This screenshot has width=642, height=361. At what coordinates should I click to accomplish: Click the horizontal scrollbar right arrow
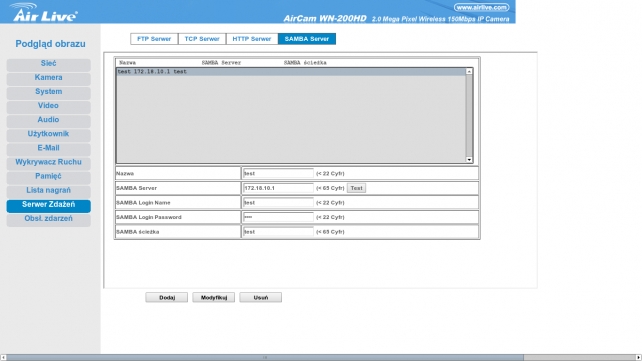tap(638, 358)
